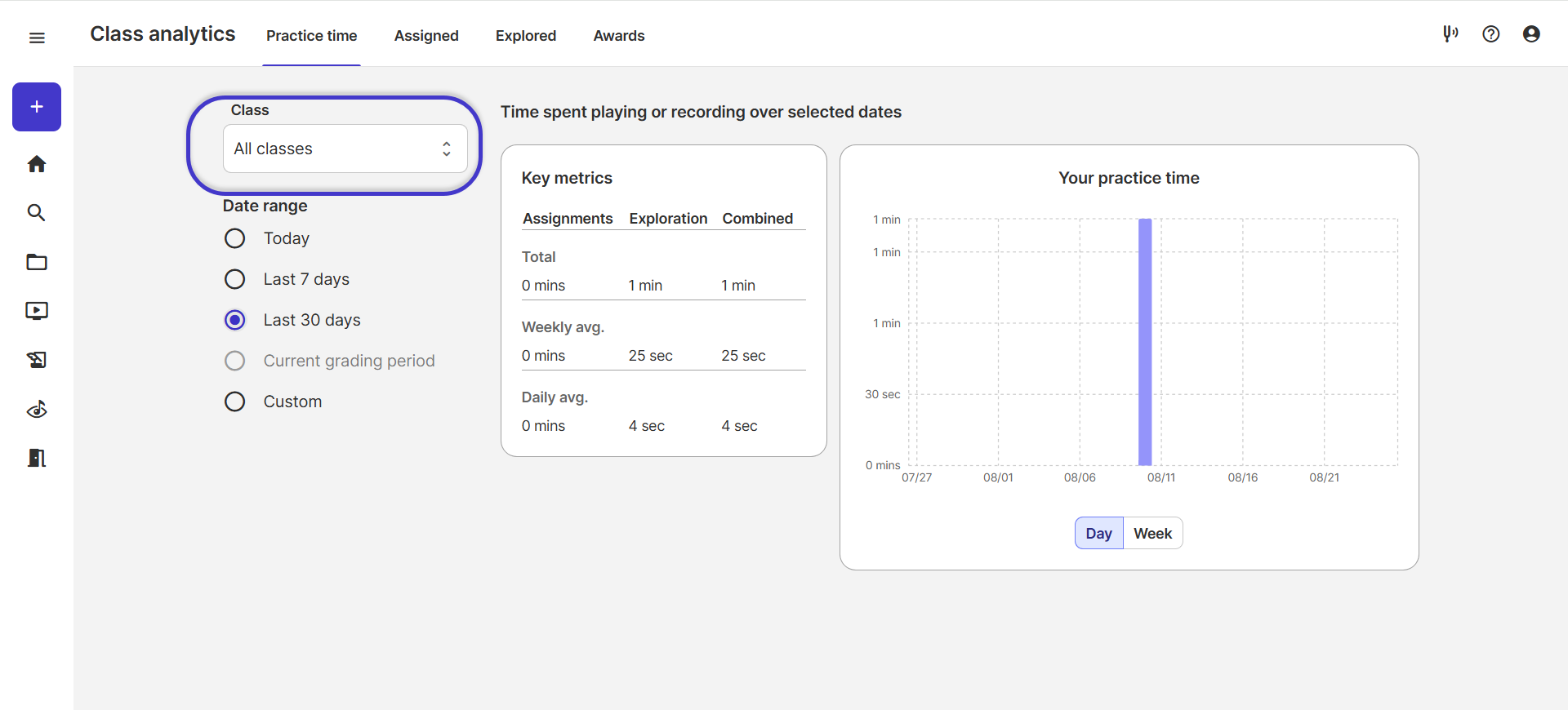The width and height of the screenshot is (1568, 710).
Task: Click the '08/16' date on chart axis
Action: (1243, 477)
